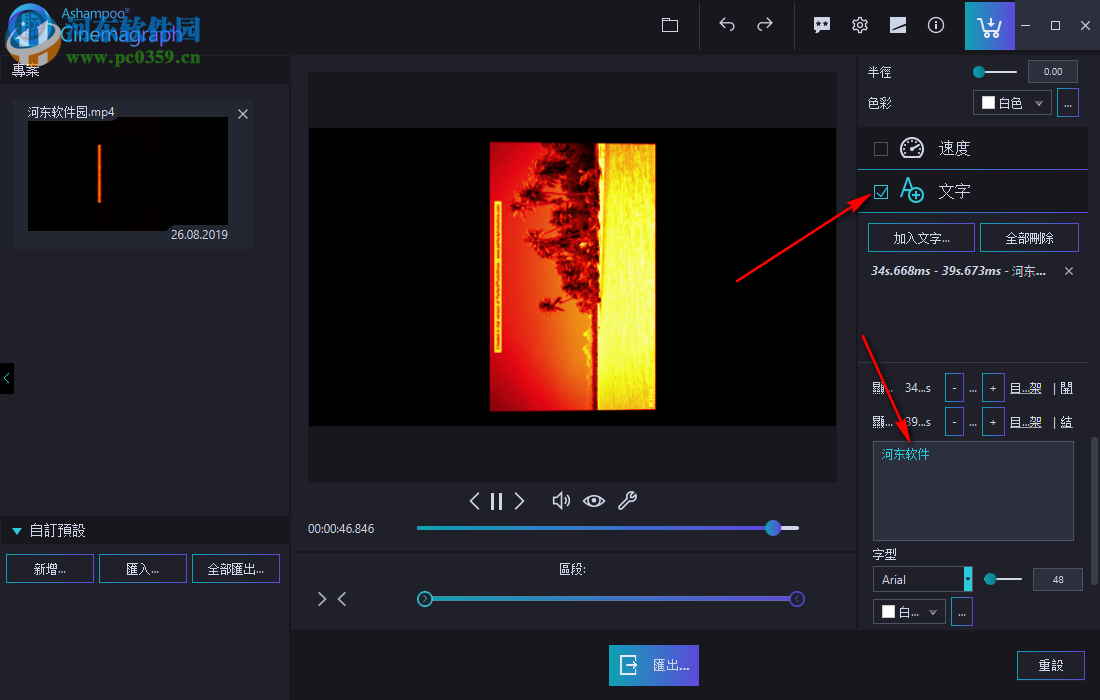Click the 匯出 export button

[x=653, y=665]
